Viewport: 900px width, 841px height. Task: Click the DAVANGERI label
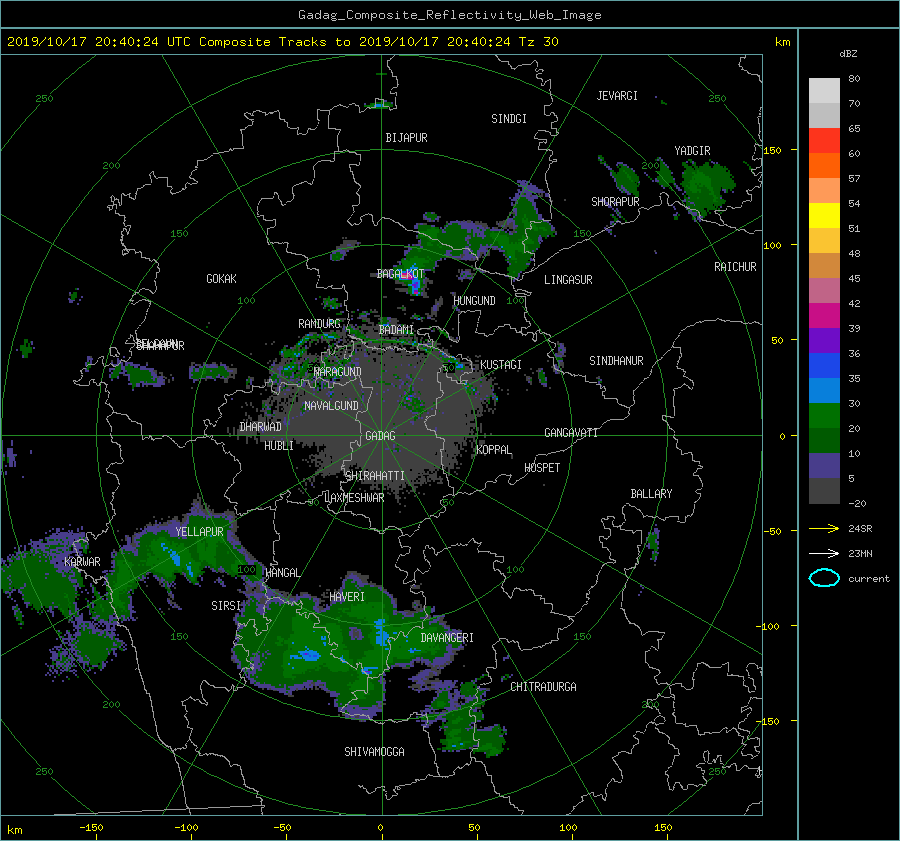click(x=447, y=638)
